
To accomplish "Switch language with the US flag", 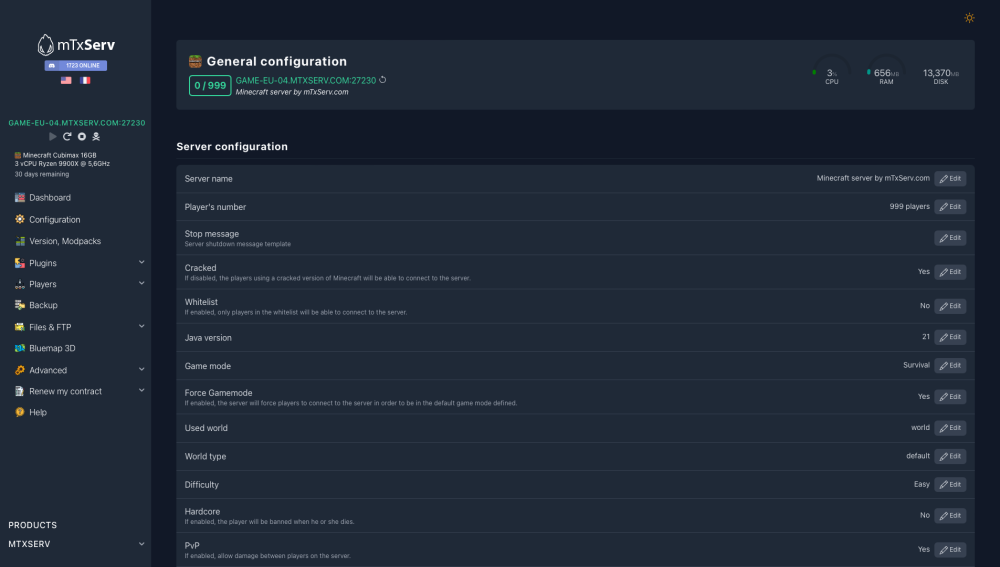I will (66, 80).
